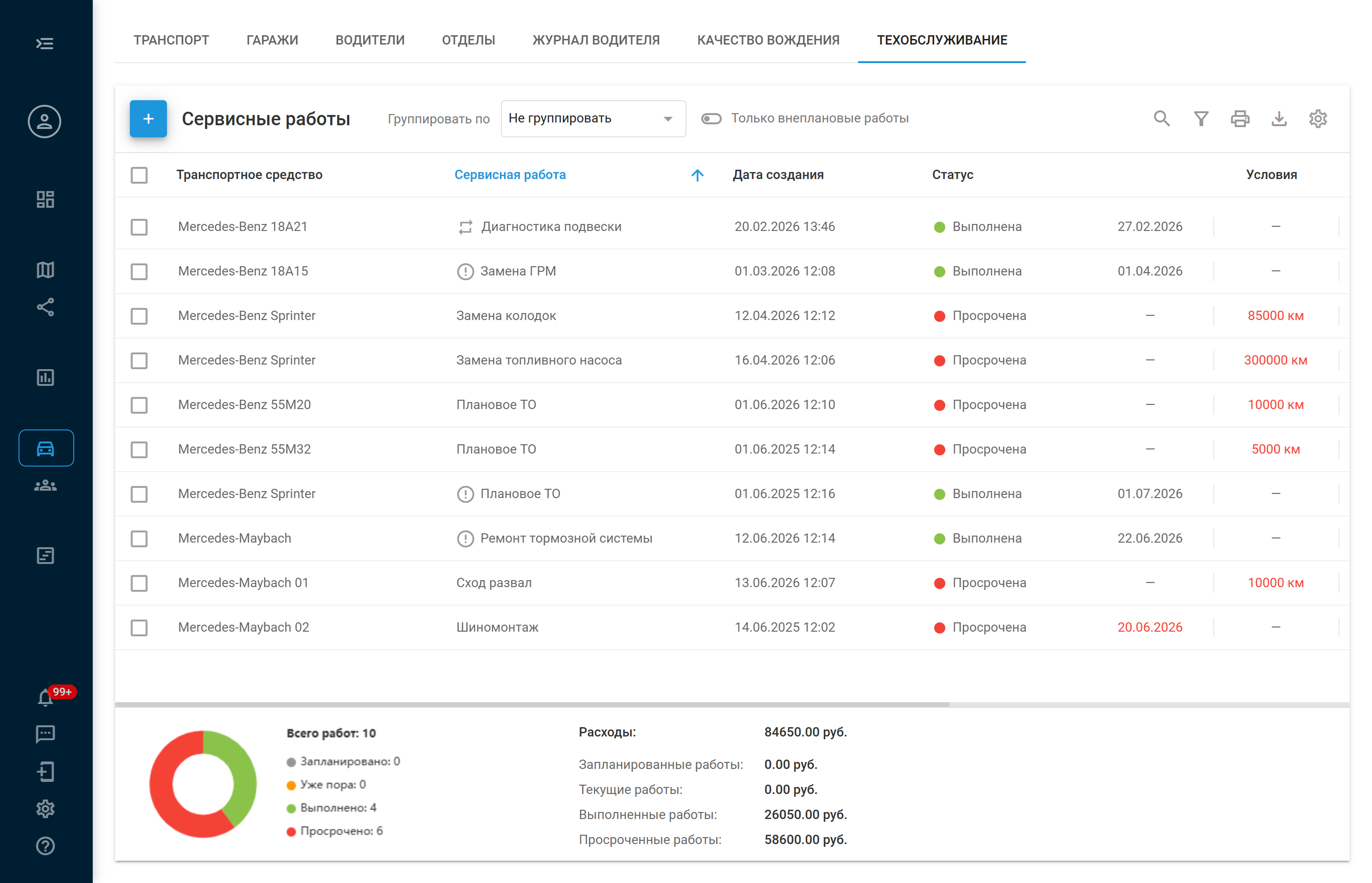Open the reports chart icon

45,378
